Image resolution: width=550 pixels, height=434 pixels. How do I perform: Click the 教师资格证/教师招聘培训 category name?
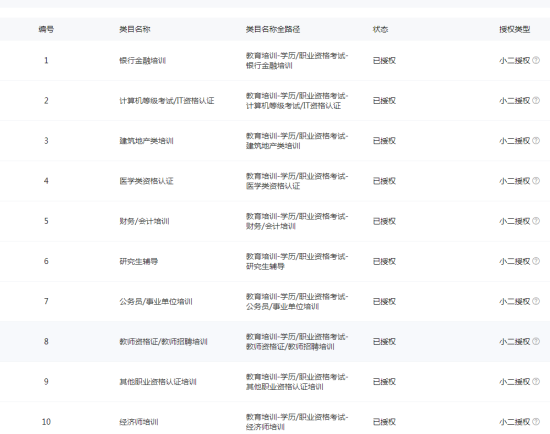point(163,342)
